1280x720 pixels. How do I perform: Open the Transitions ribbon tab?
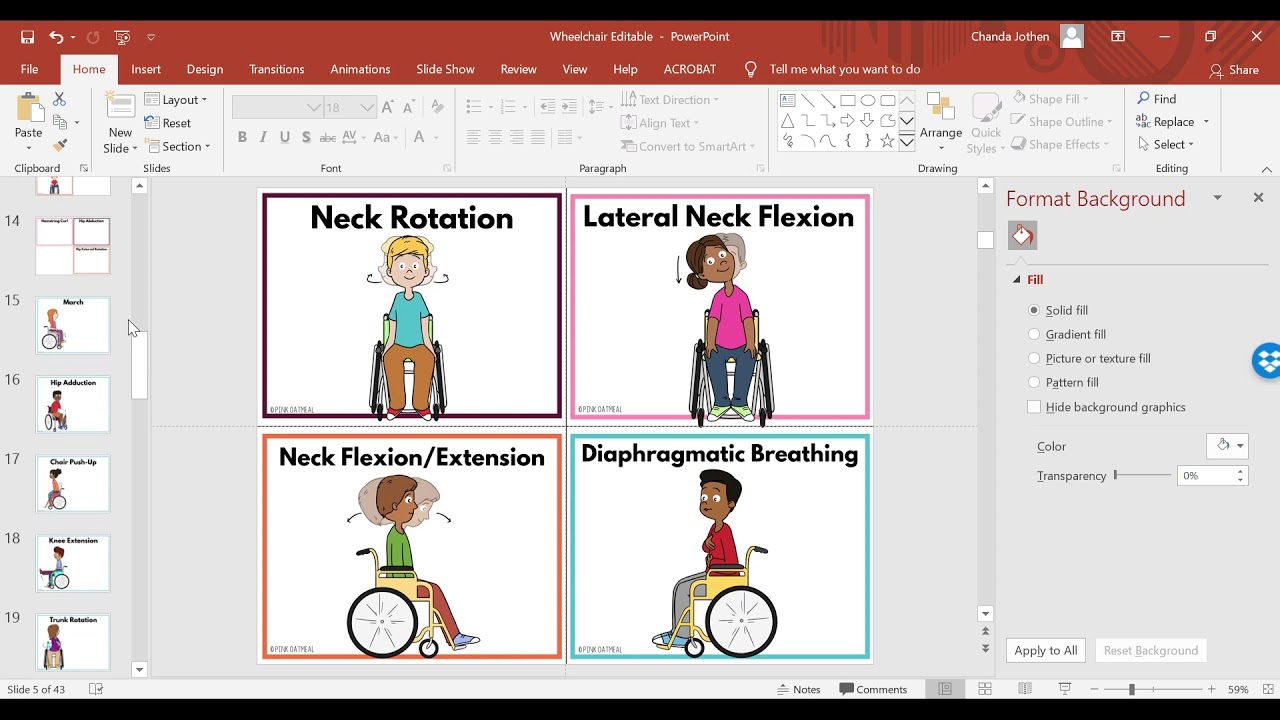[x=276, y=69]
